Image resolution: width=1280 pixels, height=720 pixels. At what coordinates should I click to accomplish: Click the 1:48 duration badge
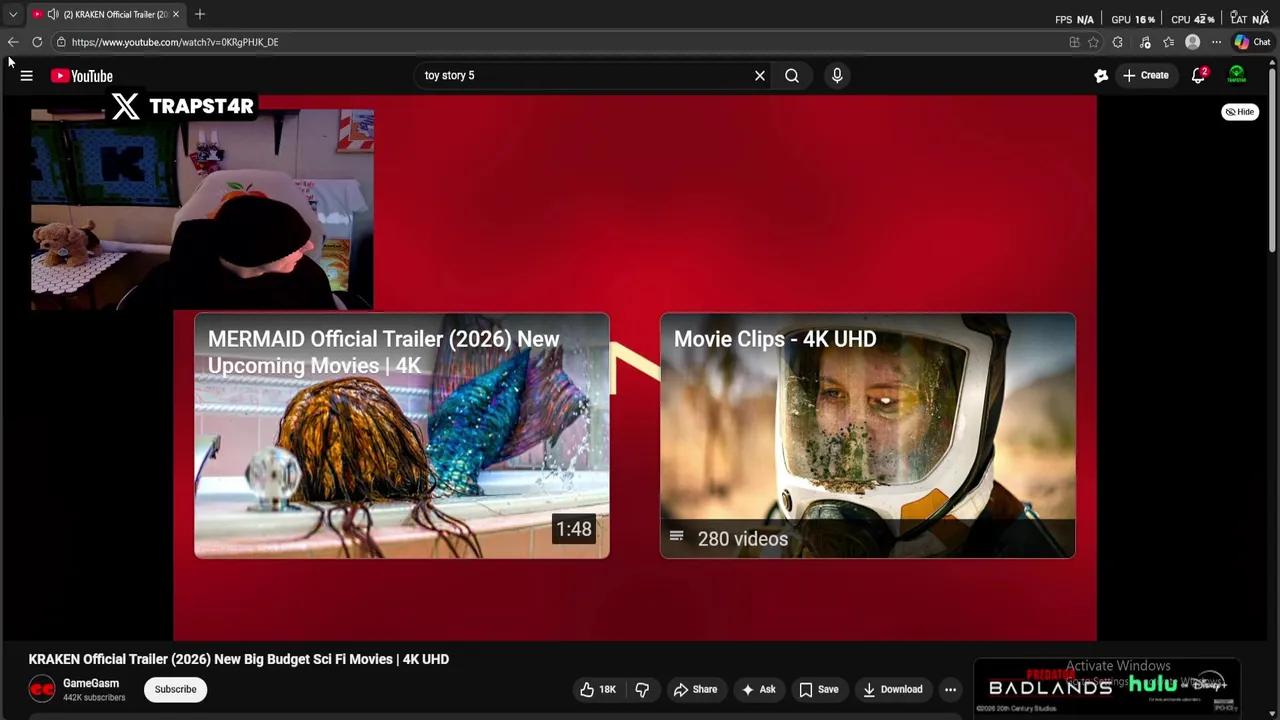574,529
